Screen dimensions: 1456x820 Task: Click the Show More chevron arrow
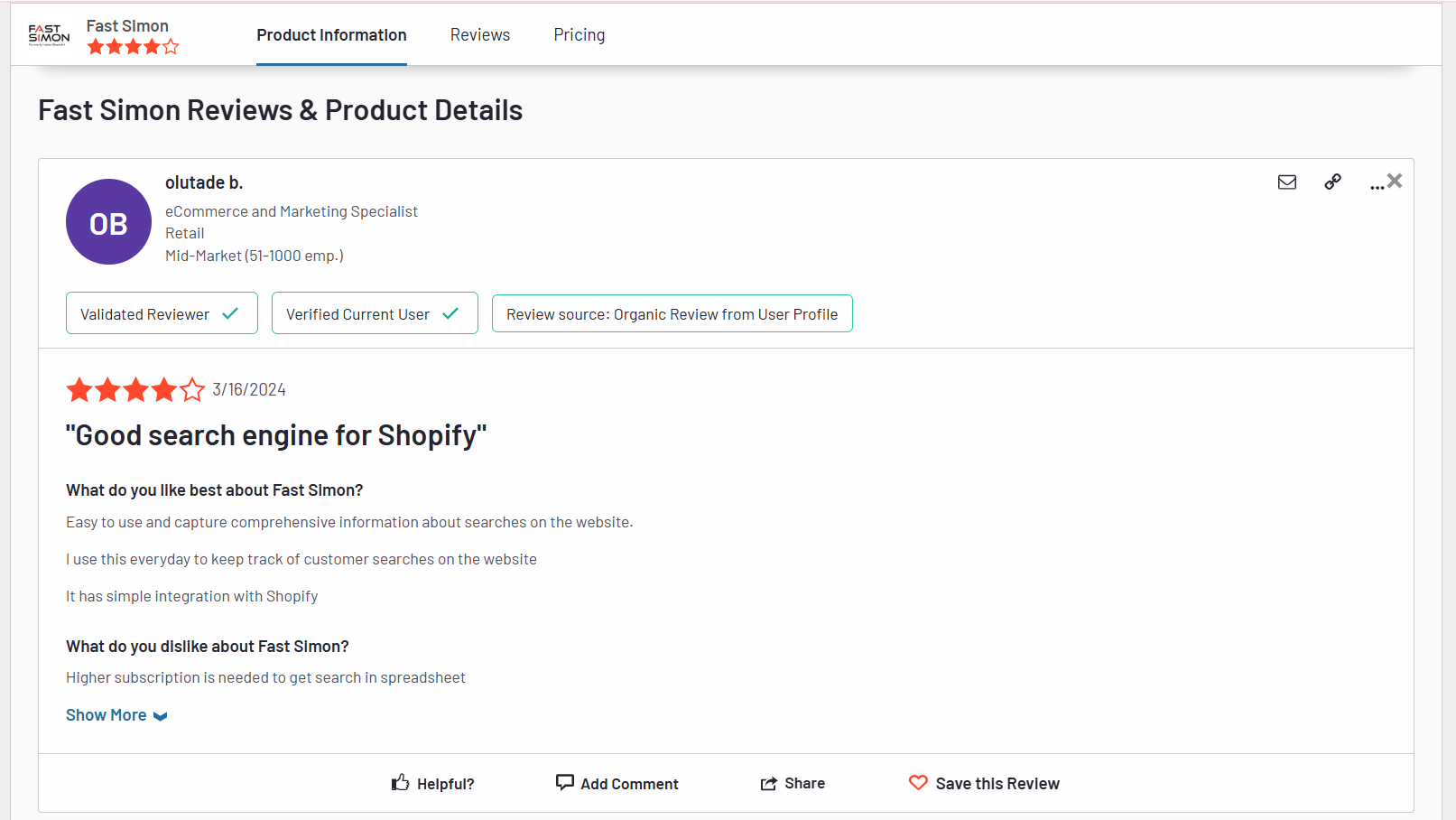coord(161,716)
